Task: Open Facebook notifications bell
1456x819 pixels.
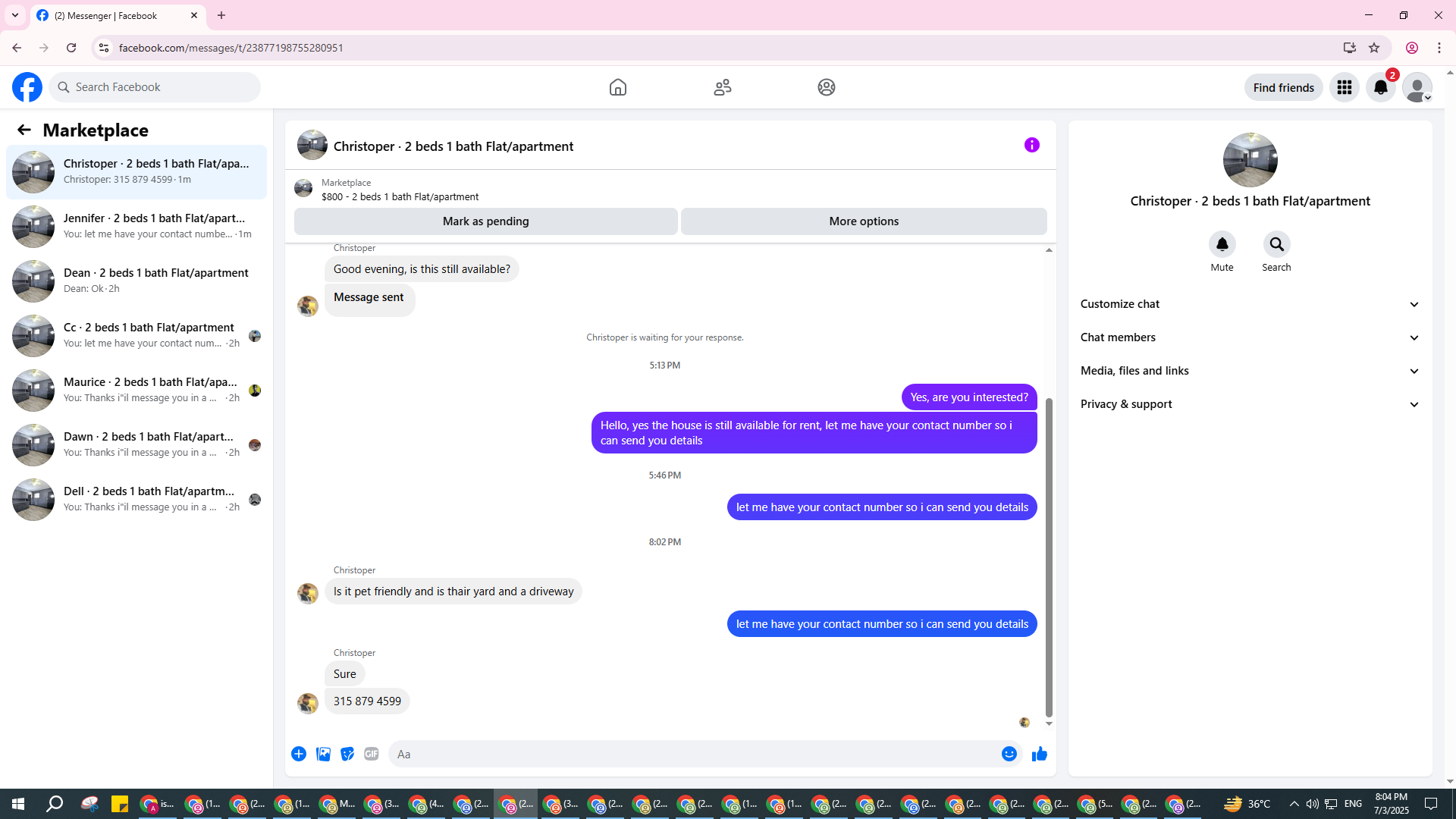Action: [x=1380, y=87]
